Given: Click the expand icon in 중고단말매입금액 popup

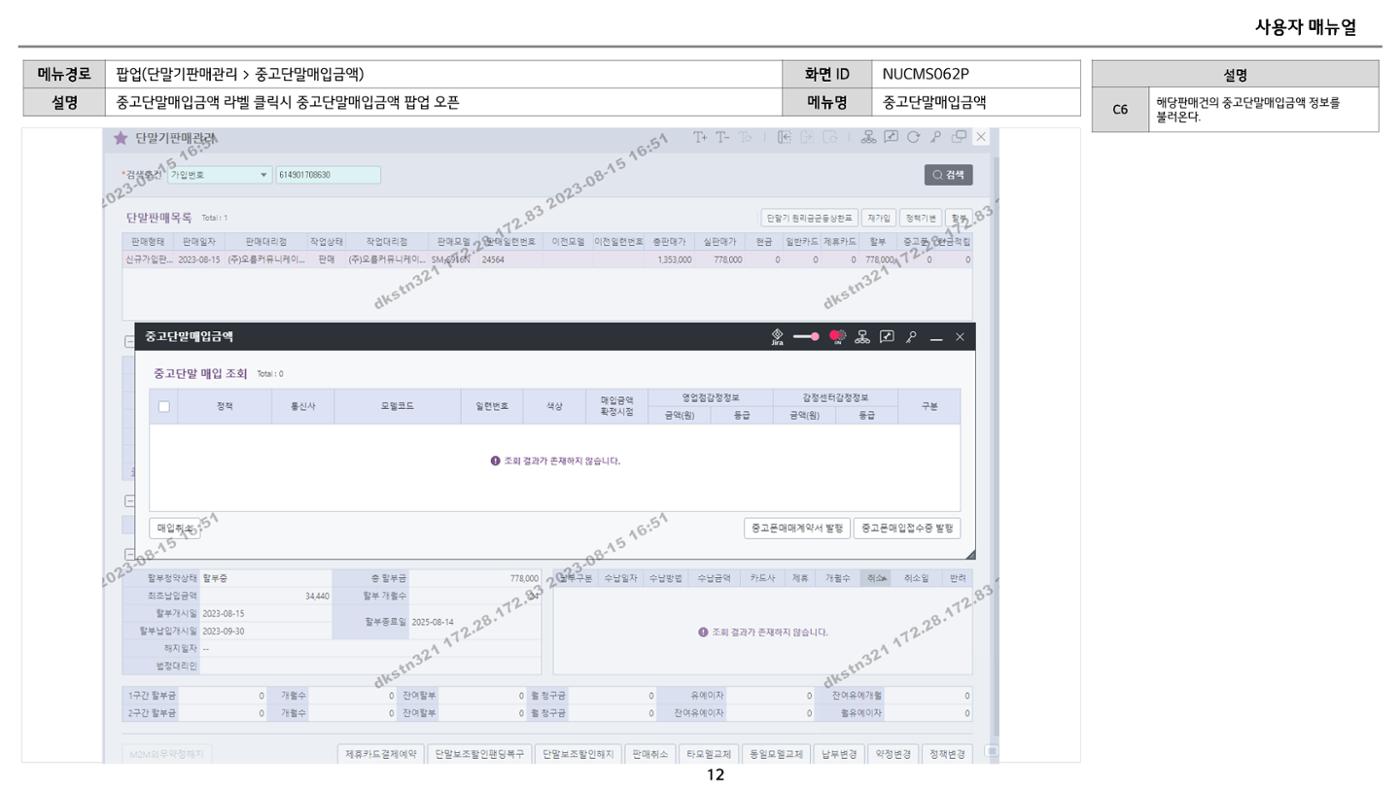Looking at the screenshot, I should (887, 338).
